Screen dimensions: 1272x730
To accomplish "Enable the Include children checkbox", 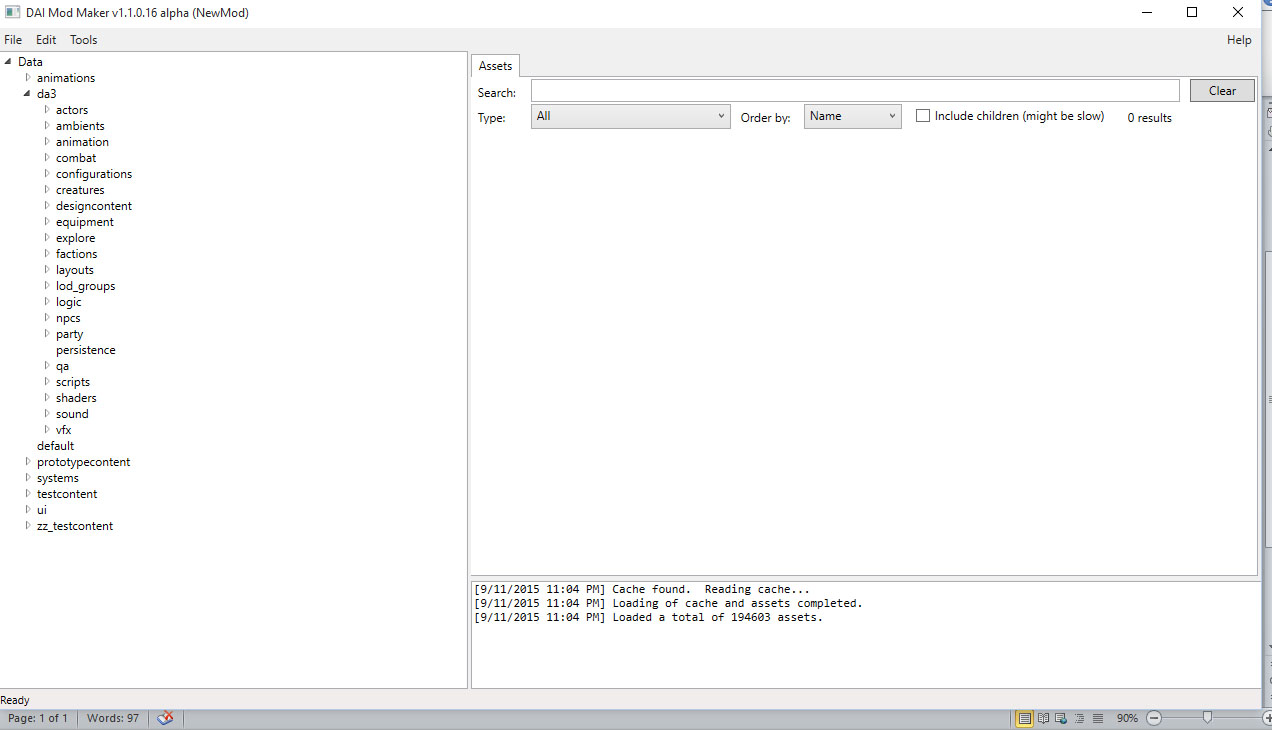I will [x=923, y=116].
